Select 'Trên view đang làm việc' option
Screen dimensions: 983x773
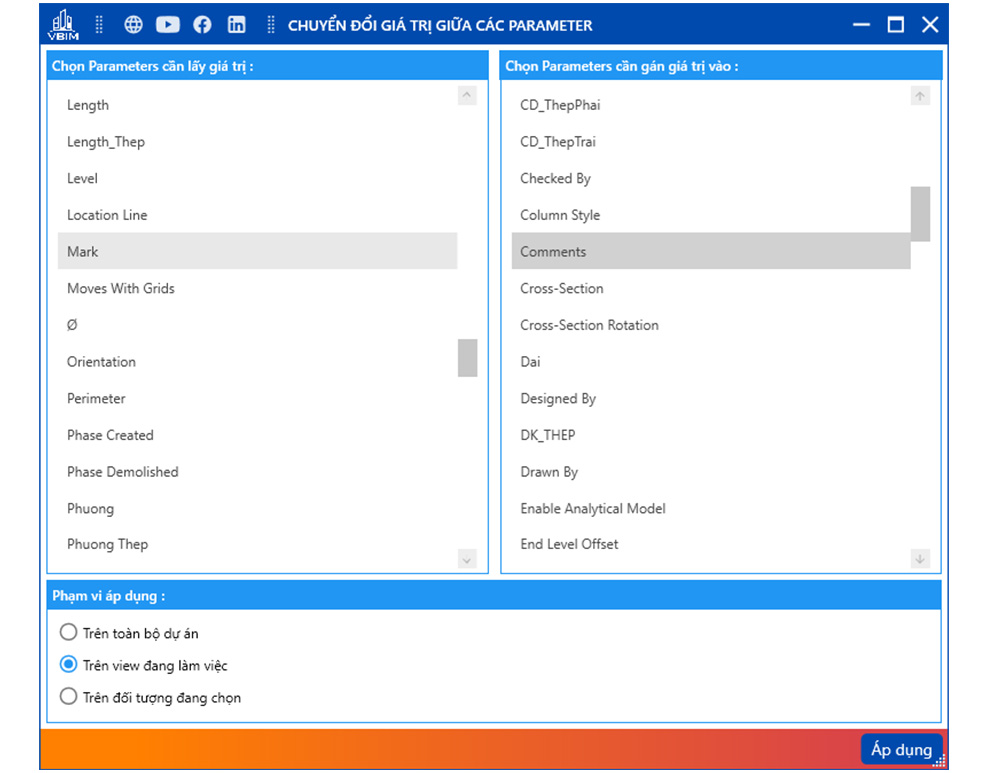click(68, 664)
